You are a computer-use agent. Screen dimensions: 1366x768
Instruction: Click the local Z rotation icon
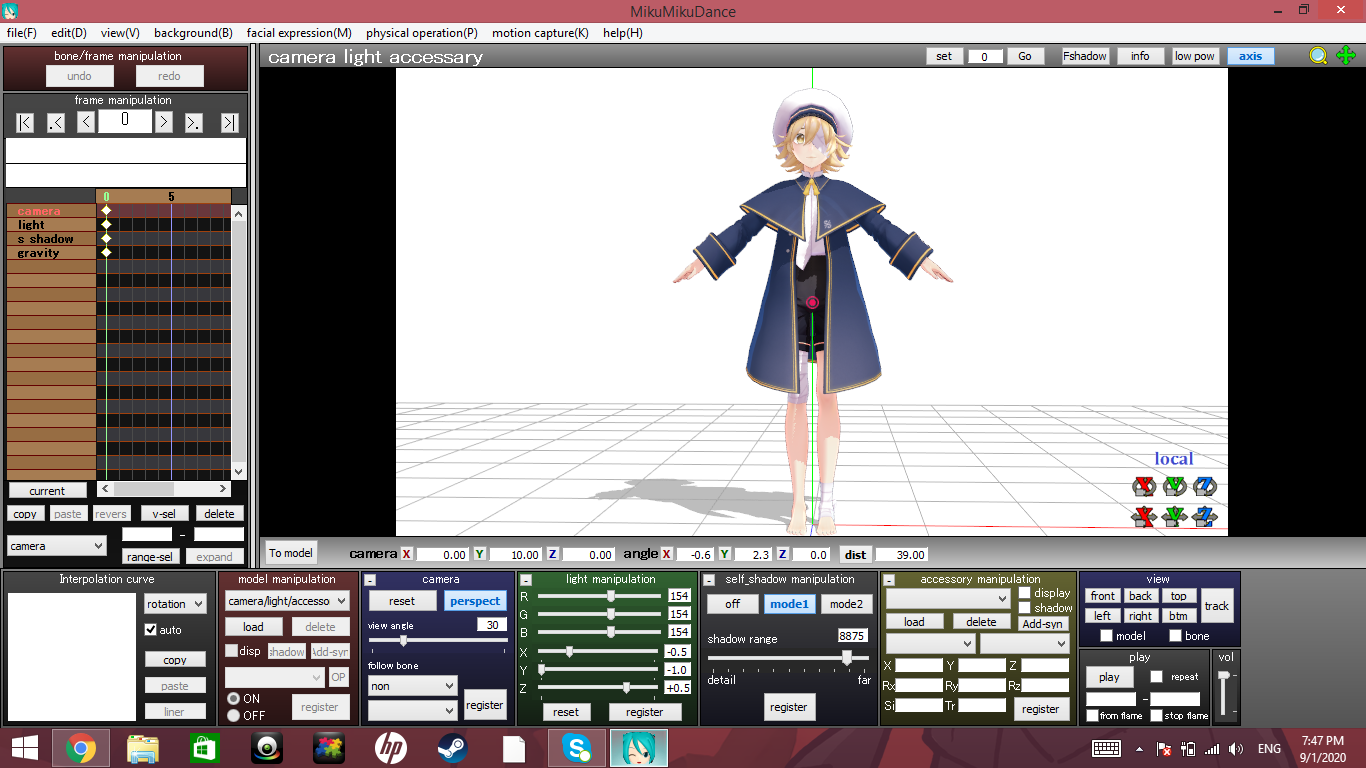tap(1204, 487)
